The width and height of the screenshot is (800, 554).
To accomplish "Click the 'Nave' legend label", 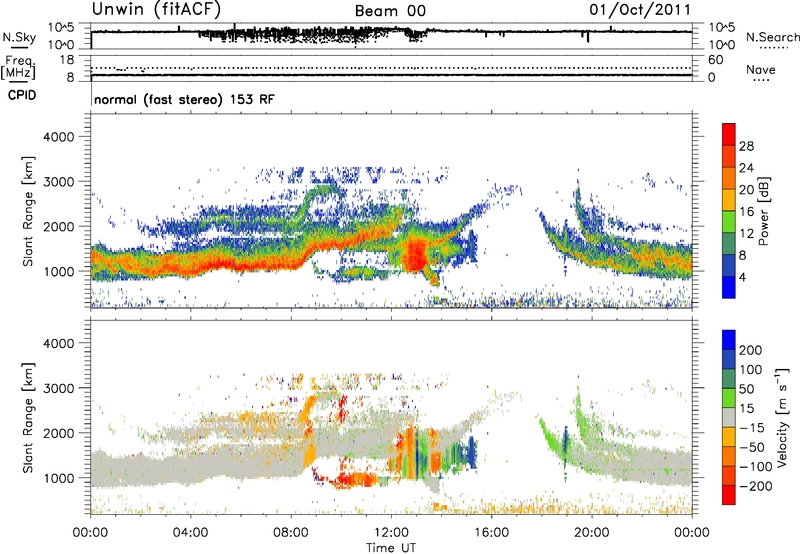I will pyautogui.click(x=760, y=69).
